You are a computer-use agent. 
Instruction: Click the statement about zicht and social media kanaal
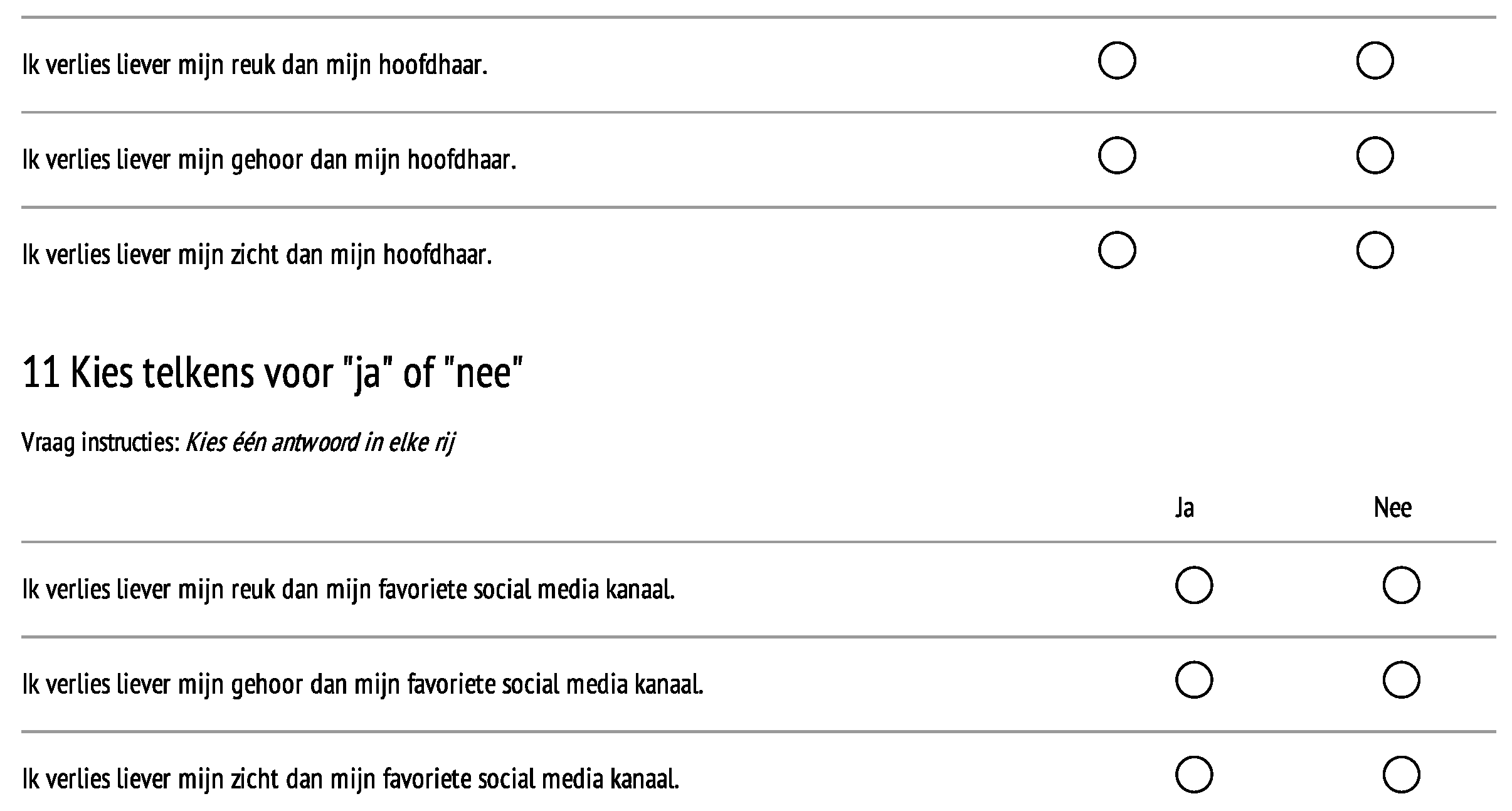click(x=351, y=780)
